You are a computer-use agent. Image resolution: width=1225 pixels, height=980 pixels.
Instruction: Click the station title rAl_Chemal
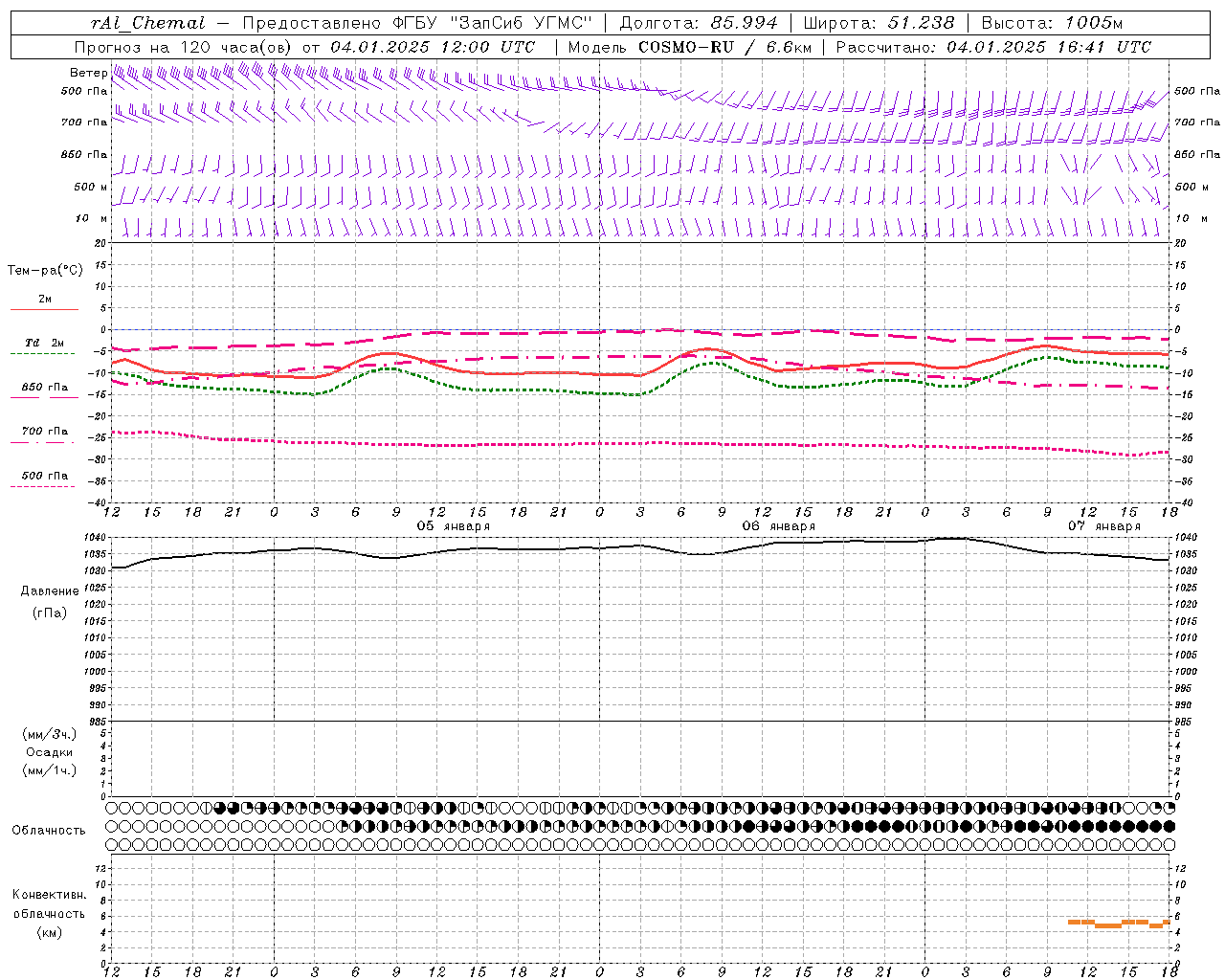click(x=147, y=23)
